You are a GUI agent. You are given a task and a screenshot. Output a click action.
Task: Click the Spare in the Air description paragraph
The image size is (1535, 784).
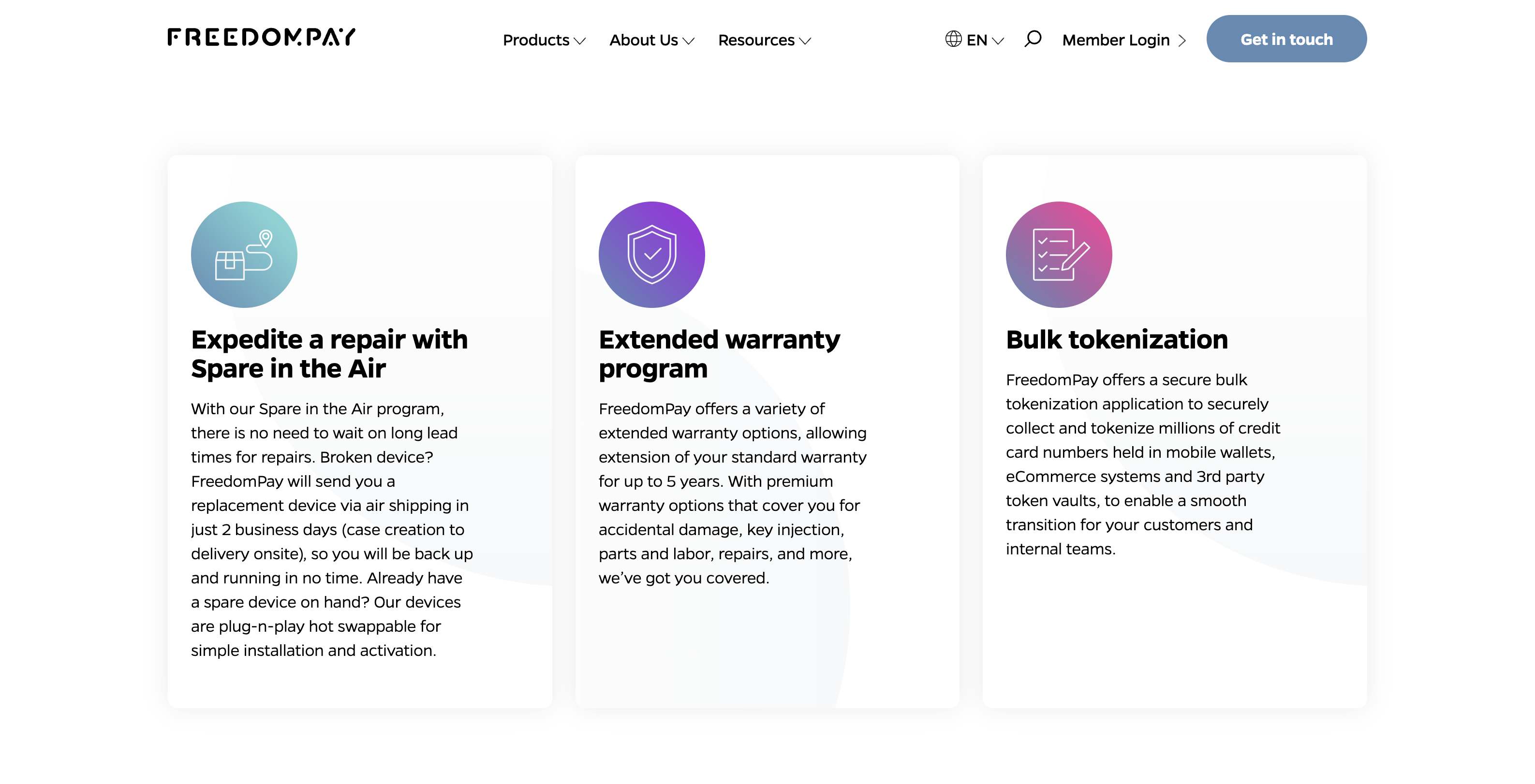coord(332,529)
